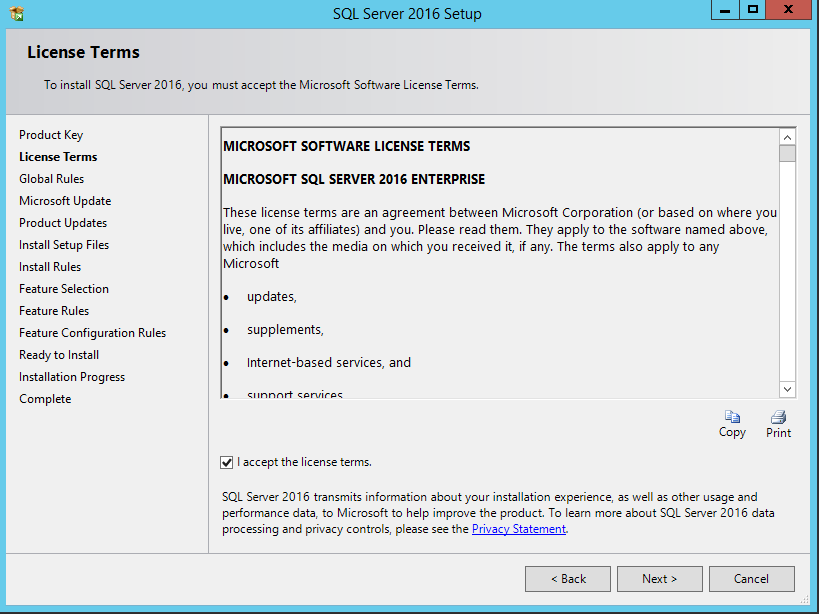
Task: Click the Copy license text icon
Action: pyautogui.click(x=732, y=417)
